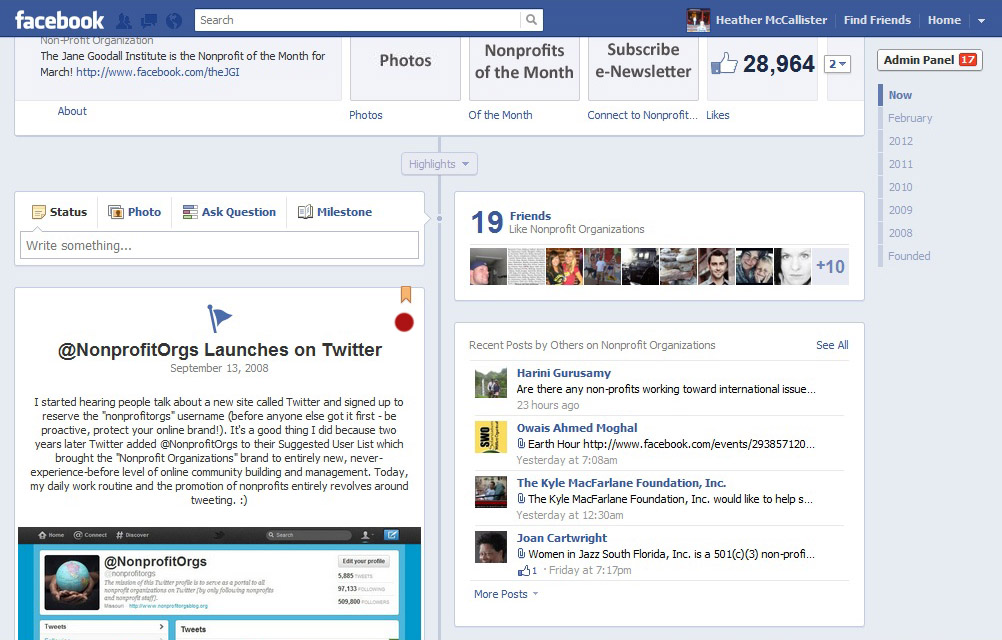Click See All for recent posts by others

coord(831,344)
